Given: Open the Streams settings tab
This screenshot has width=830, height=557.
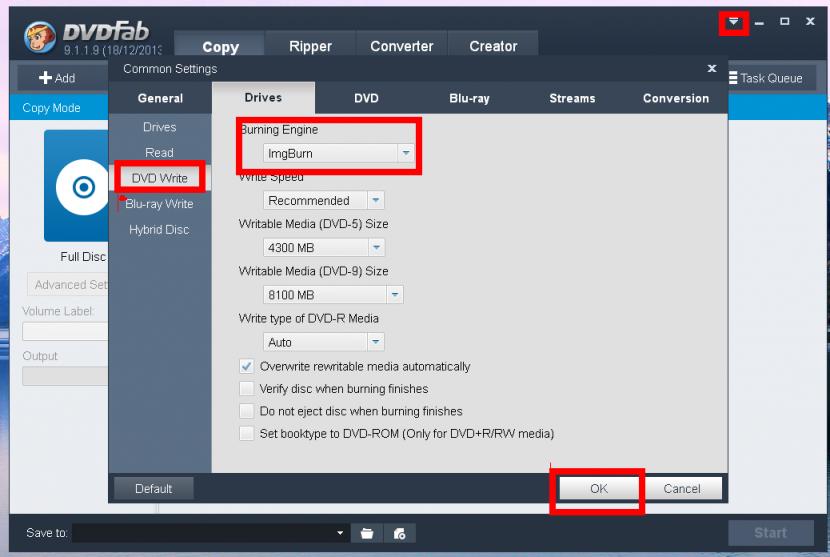Looking at the screenshot, I should point(572,98).
